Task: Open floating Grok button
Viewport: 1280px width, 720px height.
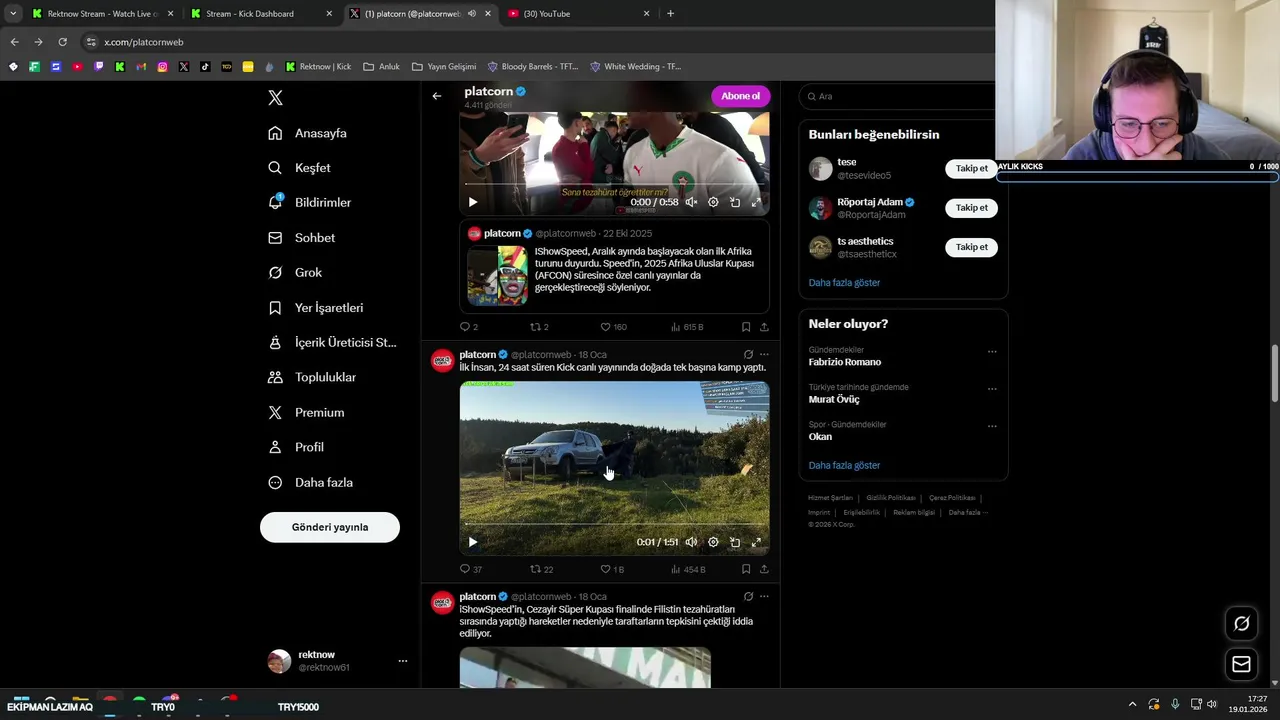Action: (x=1241, y=623)
